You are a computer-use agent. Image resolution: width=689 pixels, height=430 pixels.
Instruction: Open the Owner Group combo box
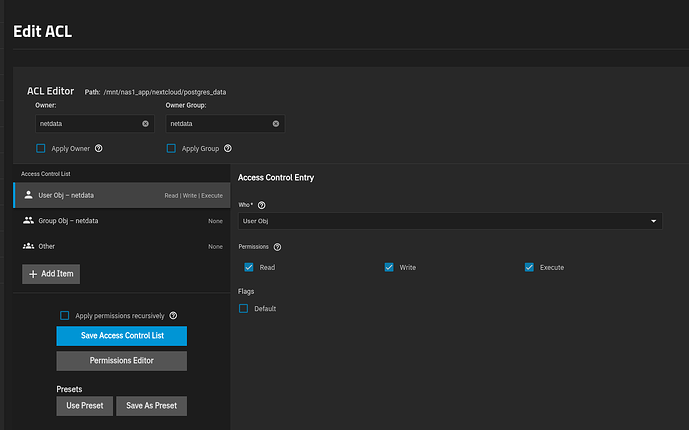click(225, 124)
